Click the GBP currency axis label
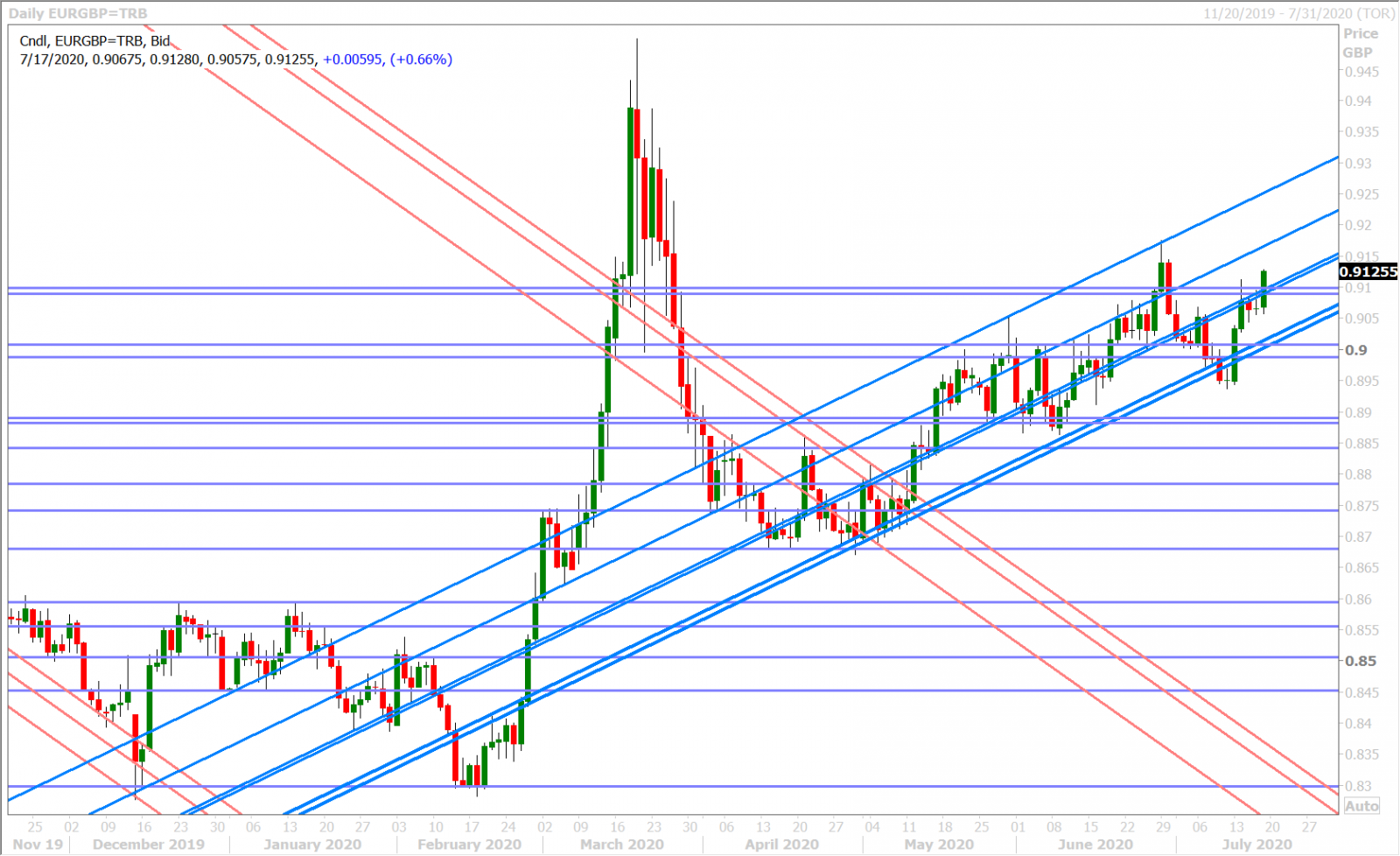This screenshot has height=856, width=1400. 1358,53
